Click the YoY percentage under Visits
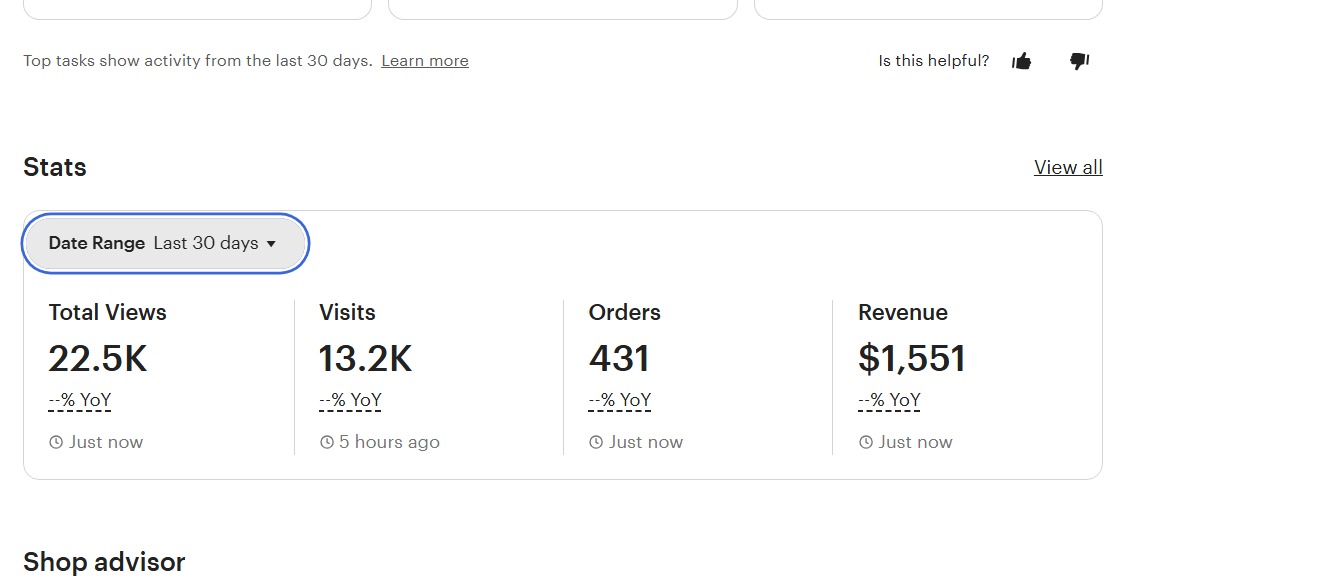Viewport: 1318px width, 588px height. [x=350, y=400]
